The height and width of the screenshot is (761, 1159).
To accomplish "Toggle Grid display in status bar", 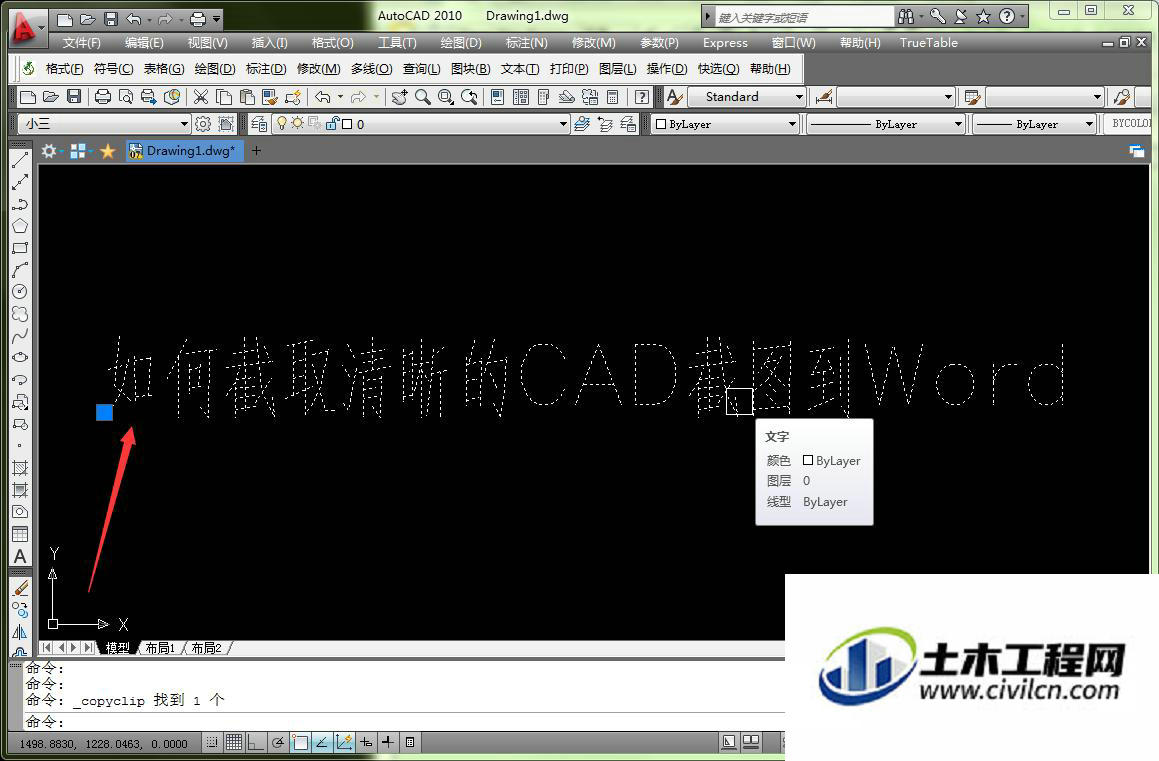I will coord(234,743).
